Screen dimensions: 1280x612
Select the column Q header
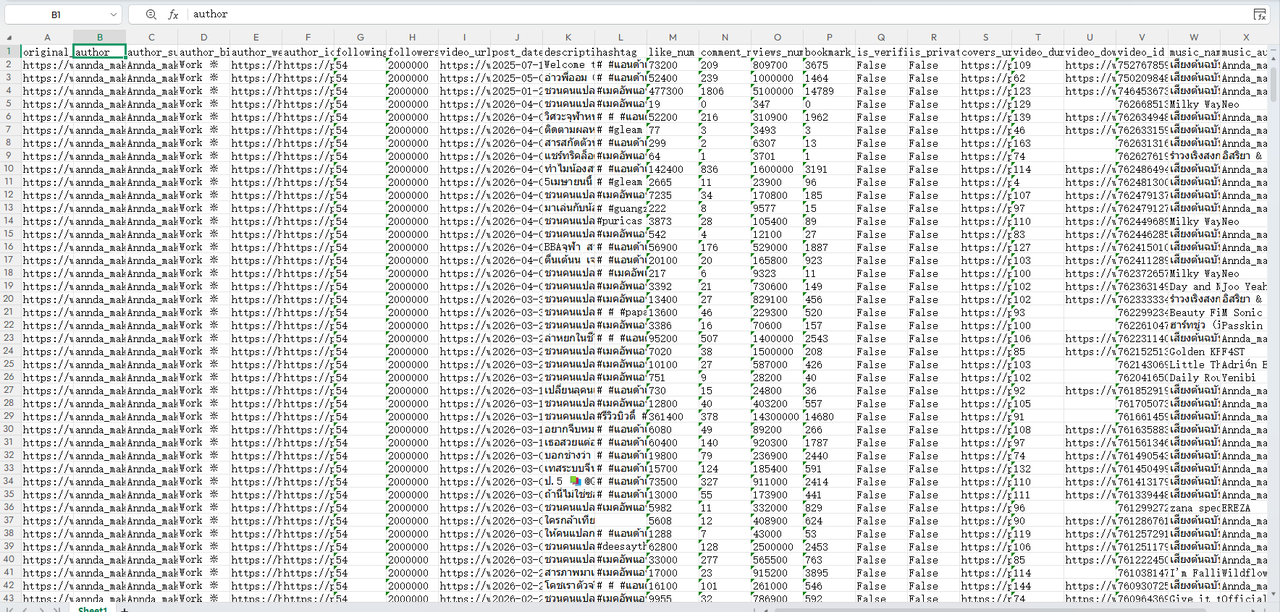point(881,37)
